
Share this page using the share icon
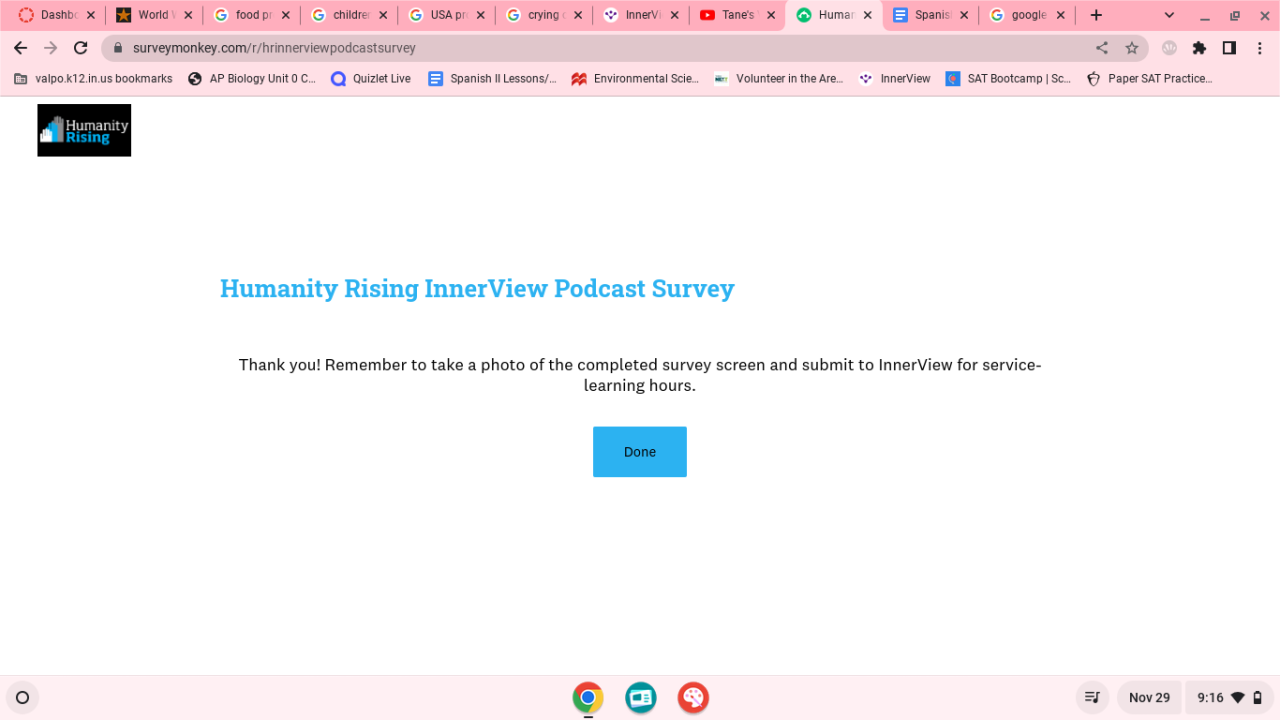click(x=1102, y=48)
